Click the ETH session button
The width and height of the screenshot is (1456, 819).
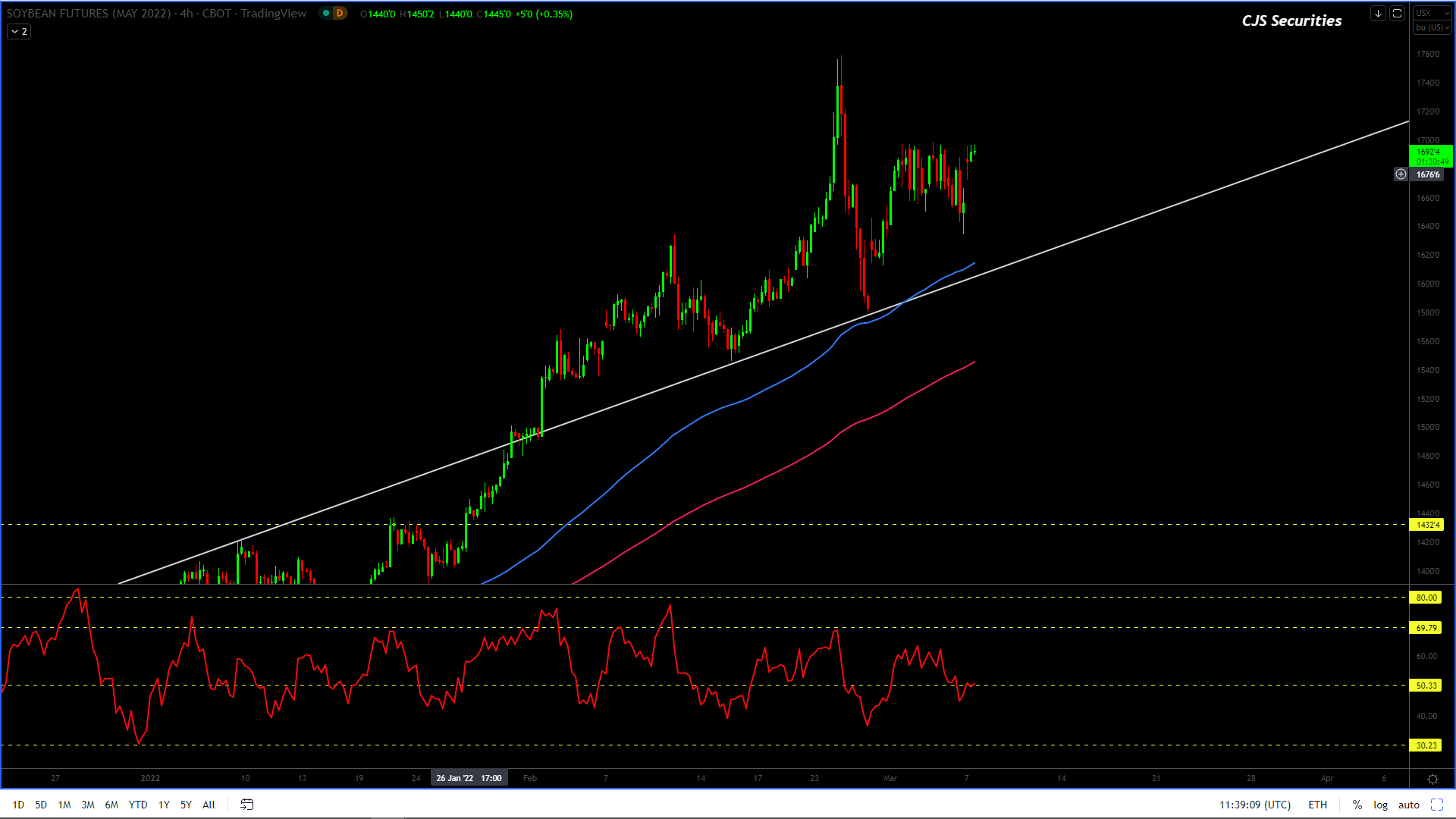coord(1317,805)
